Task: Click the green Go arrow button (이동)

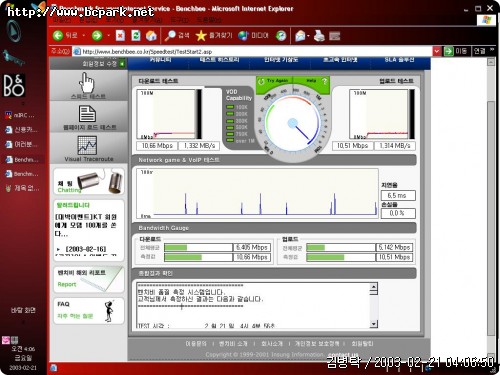Action: point(456,51)
